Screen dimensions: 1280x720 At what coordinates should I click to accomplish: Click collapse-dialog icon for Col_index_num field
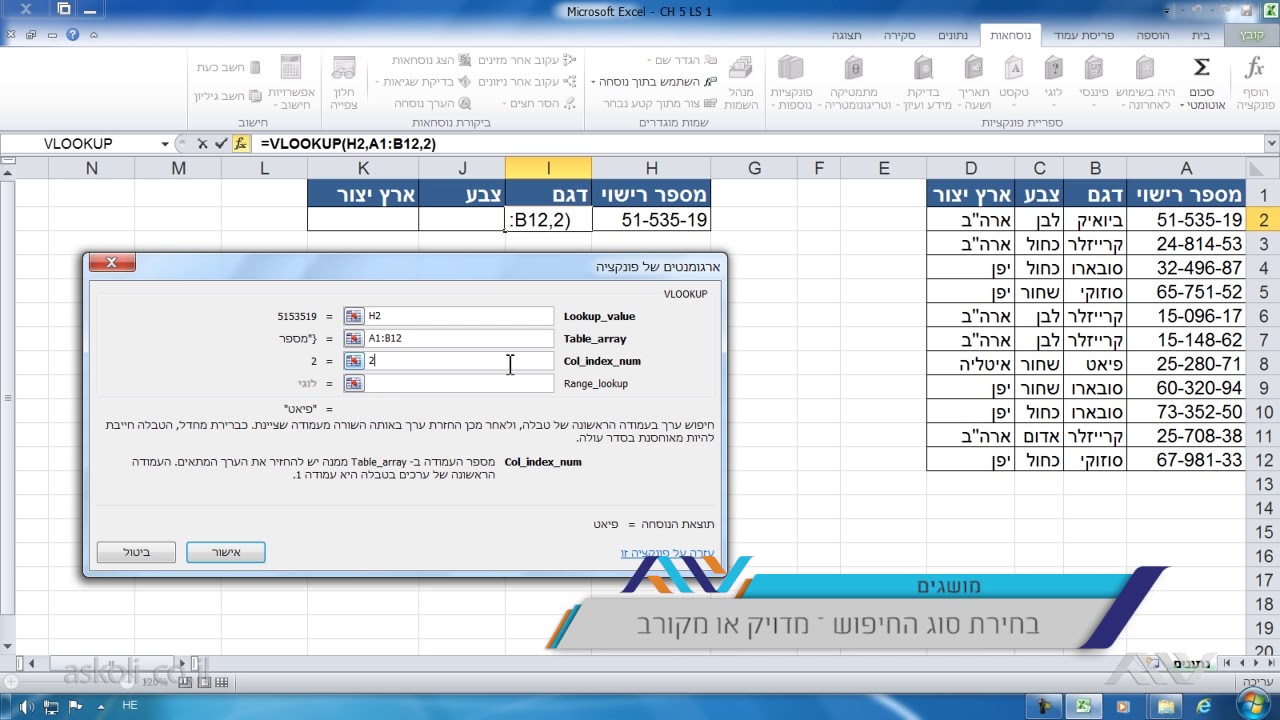click(354, 361)
